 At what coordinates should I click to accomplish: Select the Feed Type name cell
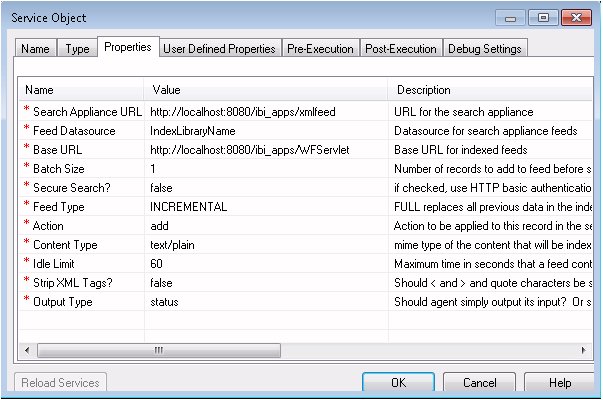tap(82, 207)
